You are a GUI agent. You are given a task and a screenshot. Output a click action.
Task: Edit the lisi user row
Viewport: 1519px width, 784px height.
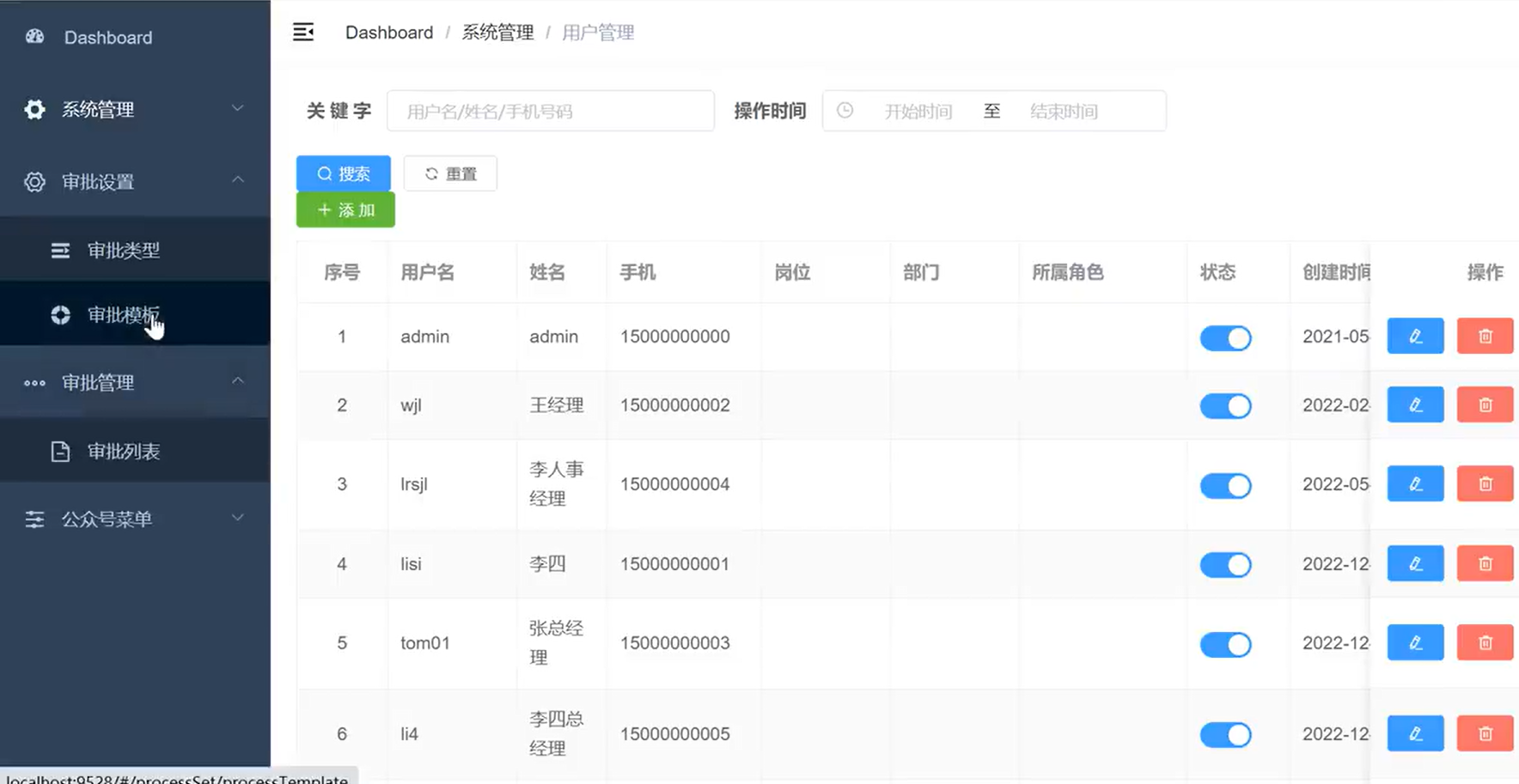point(1415,564)
